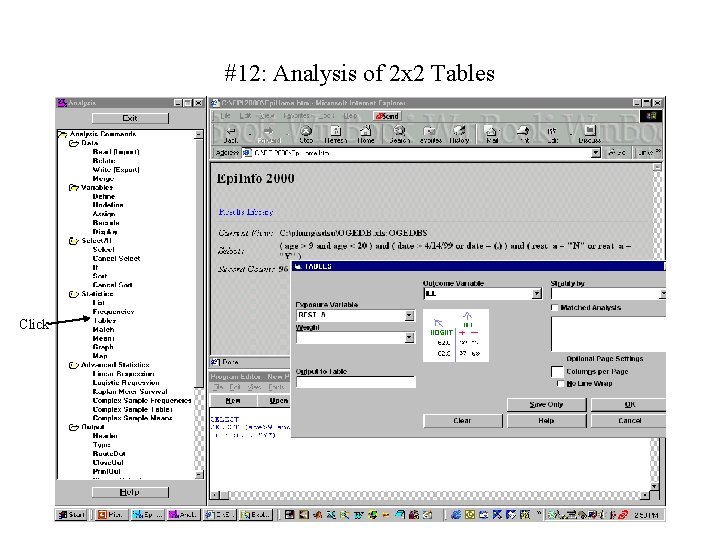
Task: Open History from the toolbar
Action: pyautogui.click(x=459, y=135)
